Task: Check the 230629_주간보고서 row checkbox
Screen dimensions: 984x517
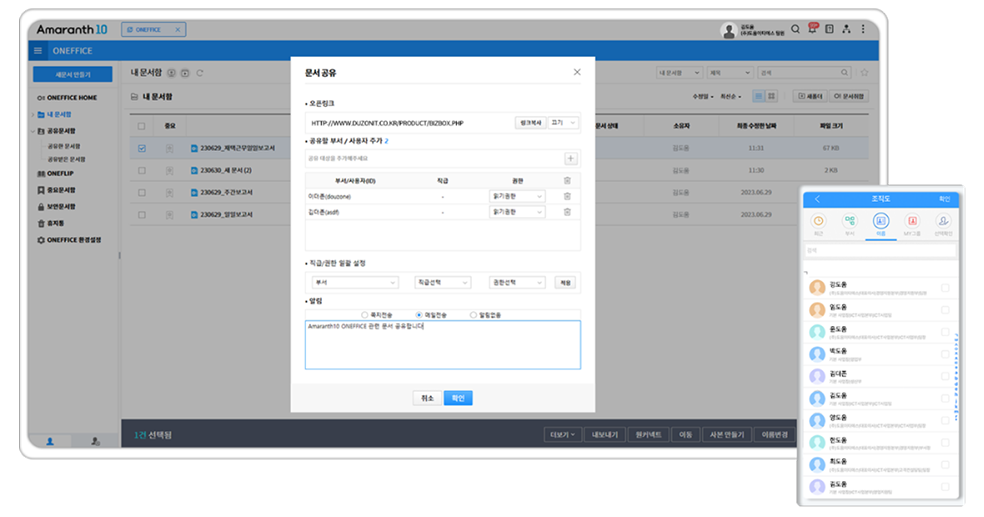Action: pyautogui.click(x=142, y=193)
